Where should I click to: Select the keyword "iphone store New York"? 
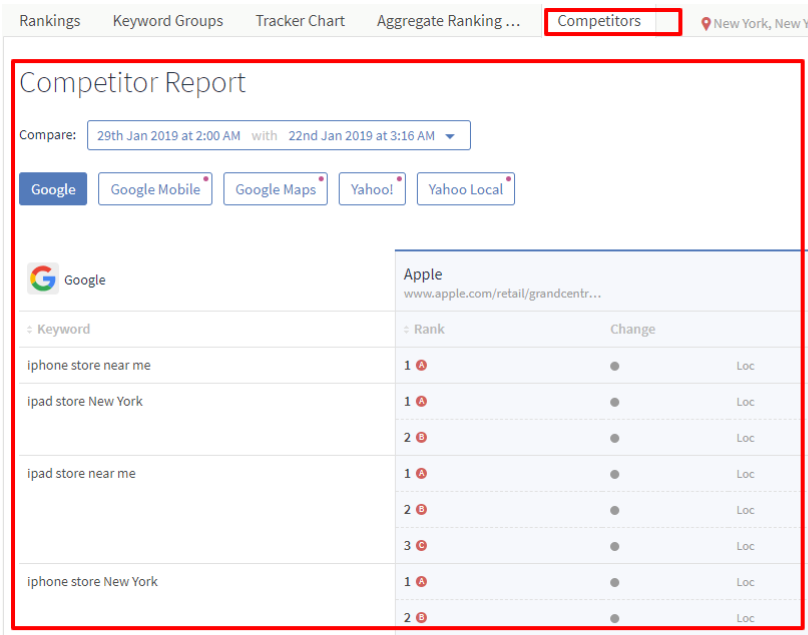(x=92, y=582)
